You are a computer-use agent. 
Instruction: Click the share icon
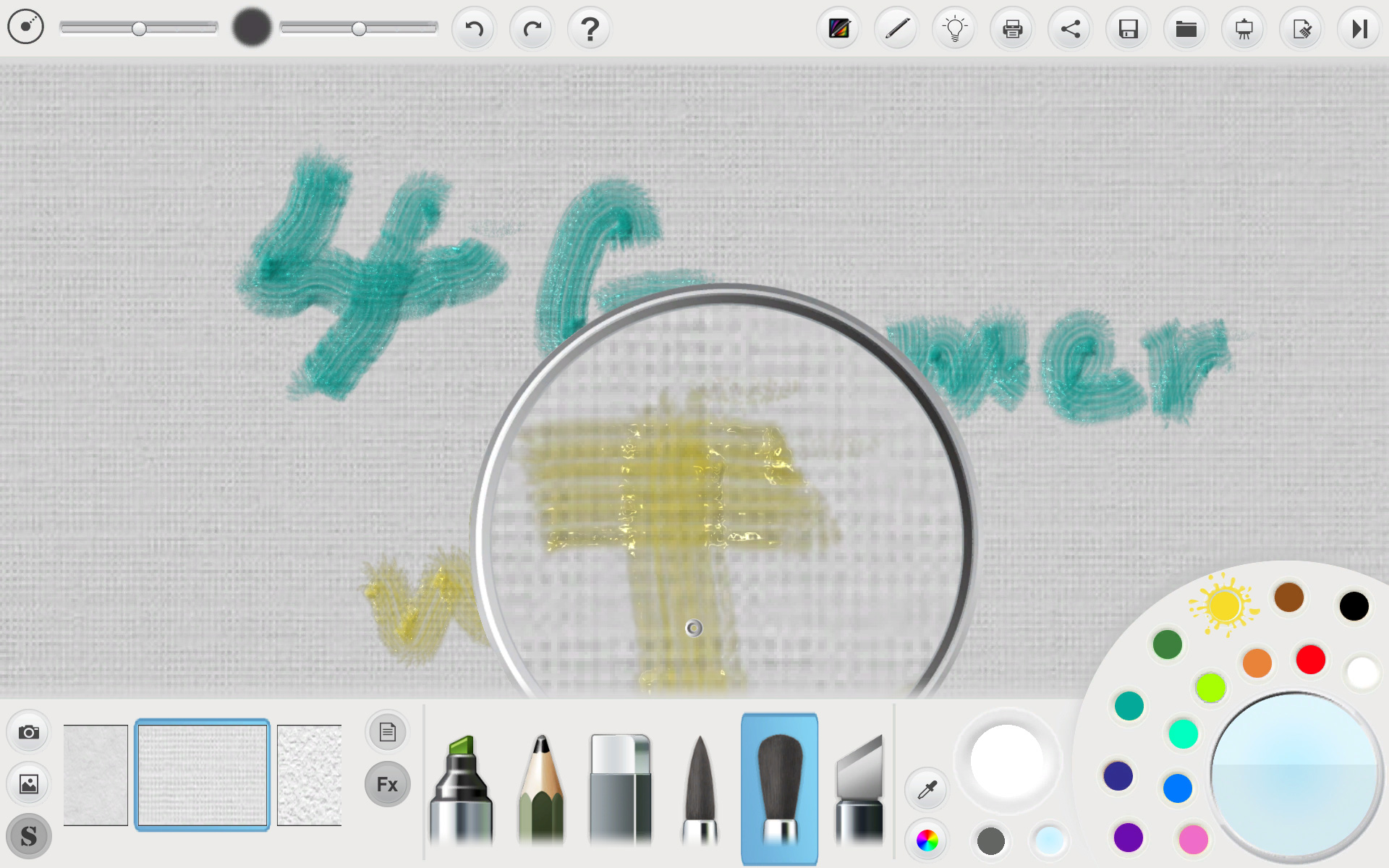click(1070, 29)
